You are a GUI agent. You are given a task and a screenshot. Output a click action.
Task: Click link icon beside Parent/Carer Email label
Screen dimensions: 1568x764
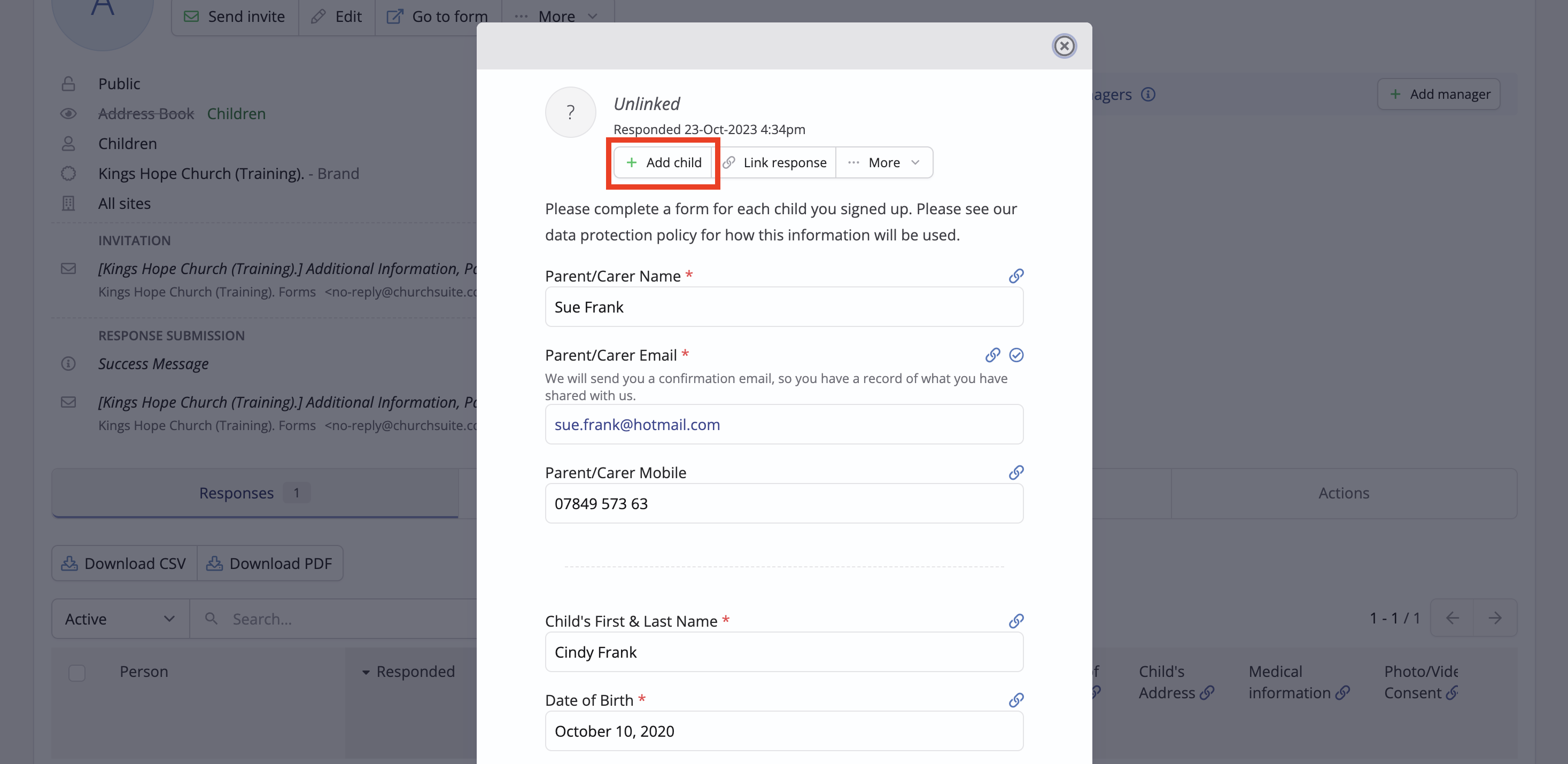(992, 355)
